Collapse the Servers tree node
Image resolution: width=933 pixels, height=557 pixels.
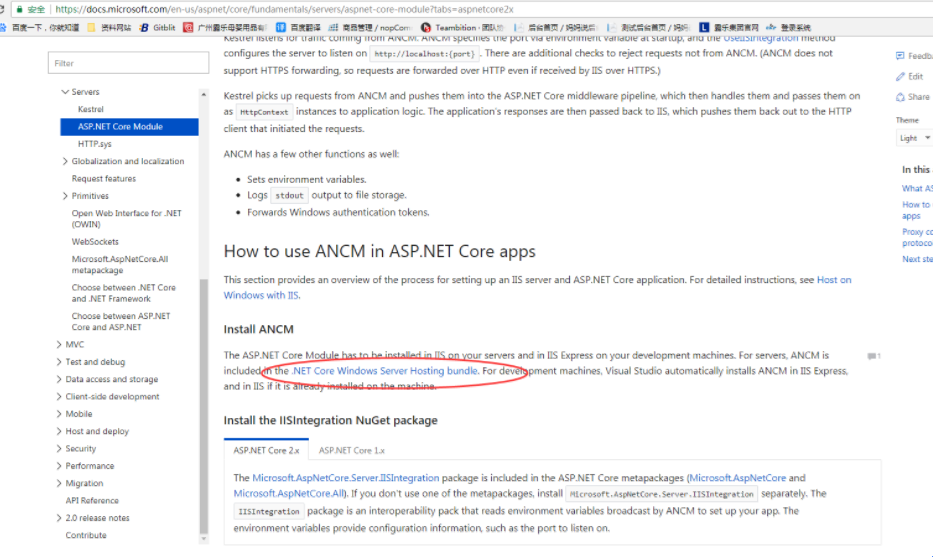coord(65,92)
